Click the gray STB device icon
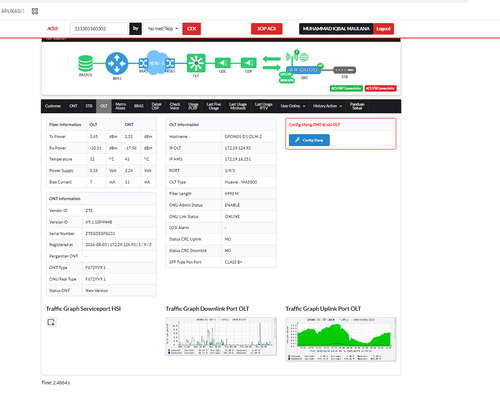Screen dimensions: 500x393 [x=345, y=70]
